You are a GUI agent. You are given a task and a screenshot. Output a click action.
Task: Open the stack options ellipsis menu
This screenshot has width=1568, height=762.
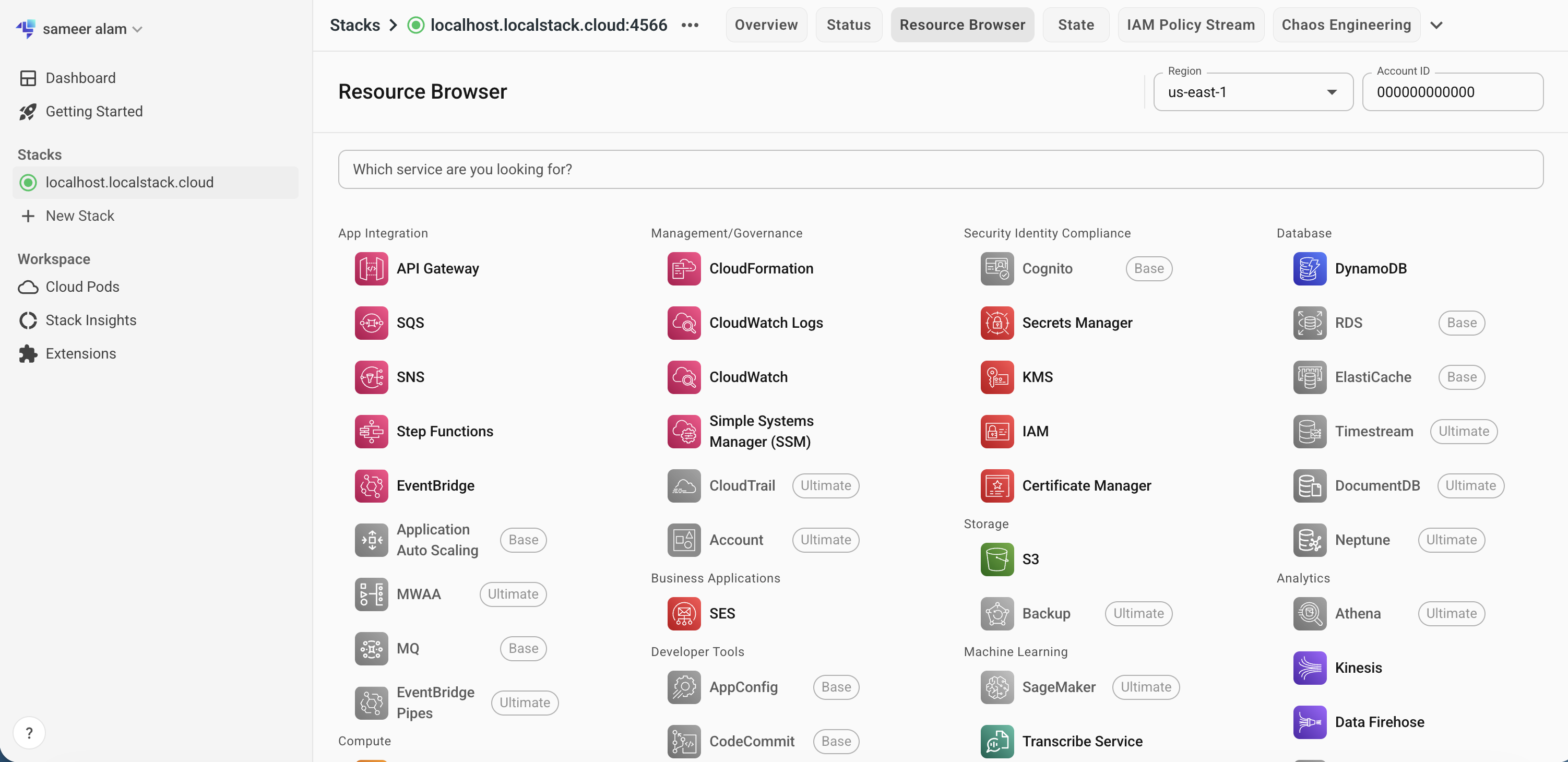(690, 25)
